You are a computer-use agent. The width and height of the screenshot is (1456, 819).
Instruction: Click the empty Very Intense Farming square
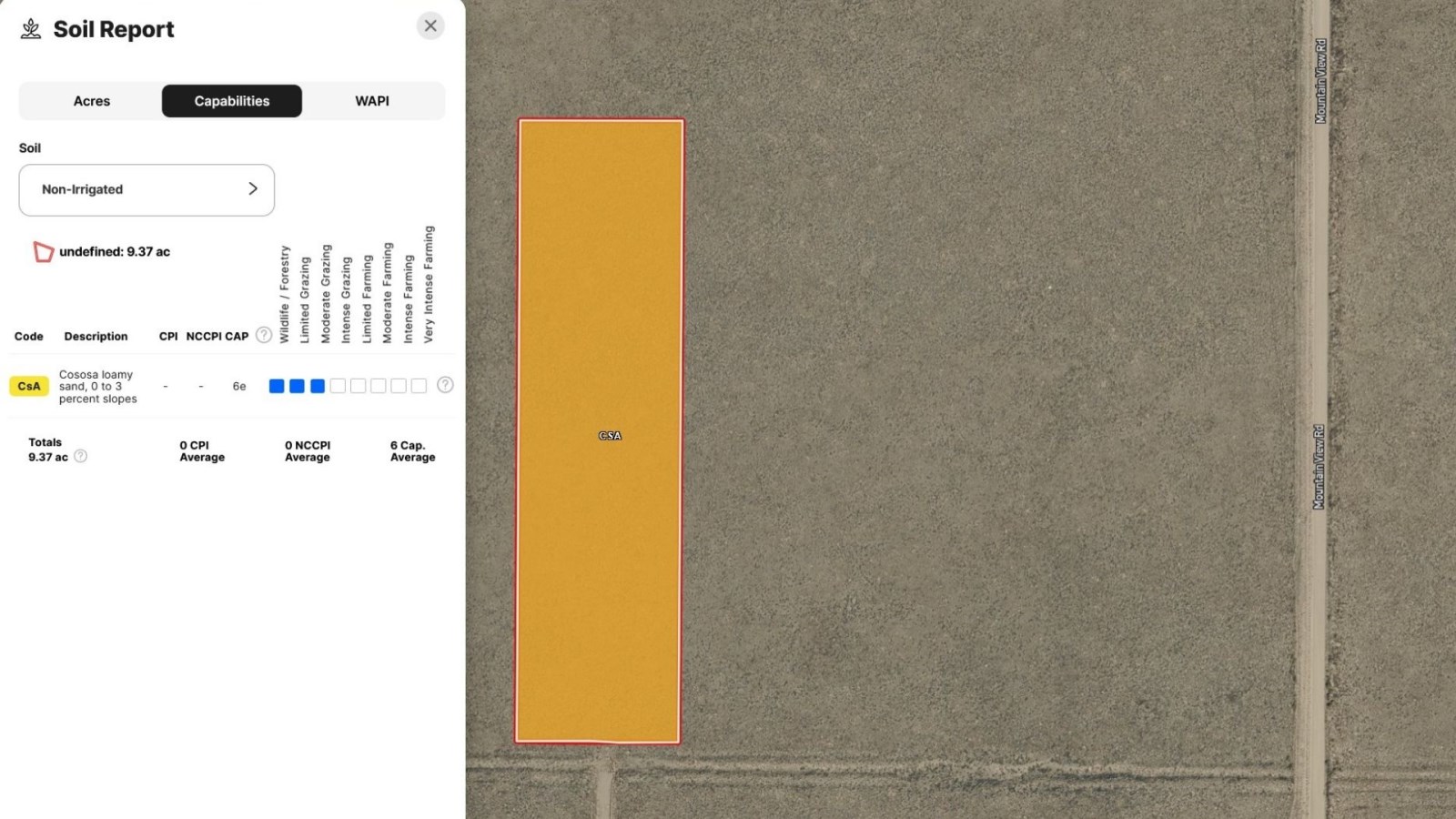(419, 386)
